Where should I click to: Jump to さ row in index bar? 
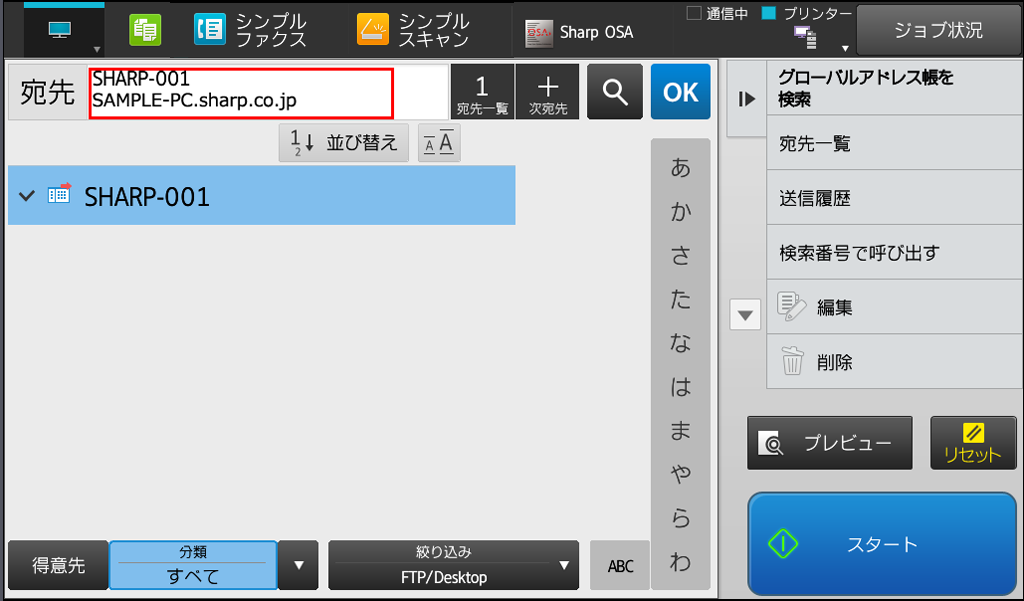(x=680, y=255)
